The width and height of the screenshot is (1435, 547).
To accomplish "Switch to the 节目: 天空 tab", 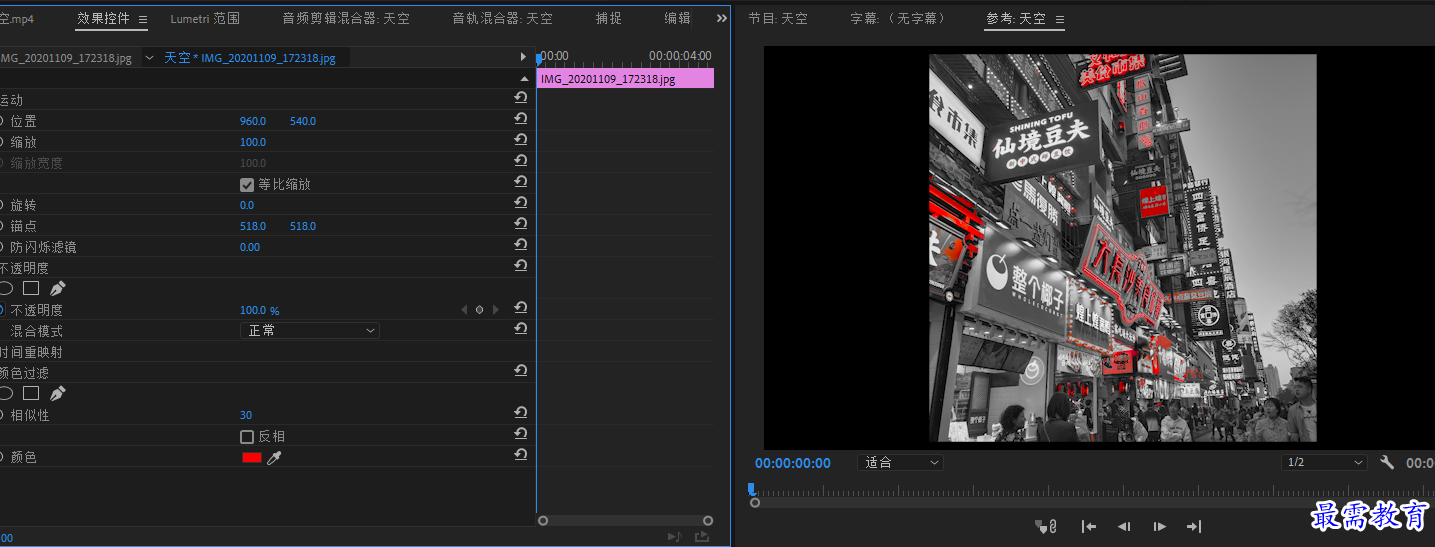I will (x=778, y=18).
